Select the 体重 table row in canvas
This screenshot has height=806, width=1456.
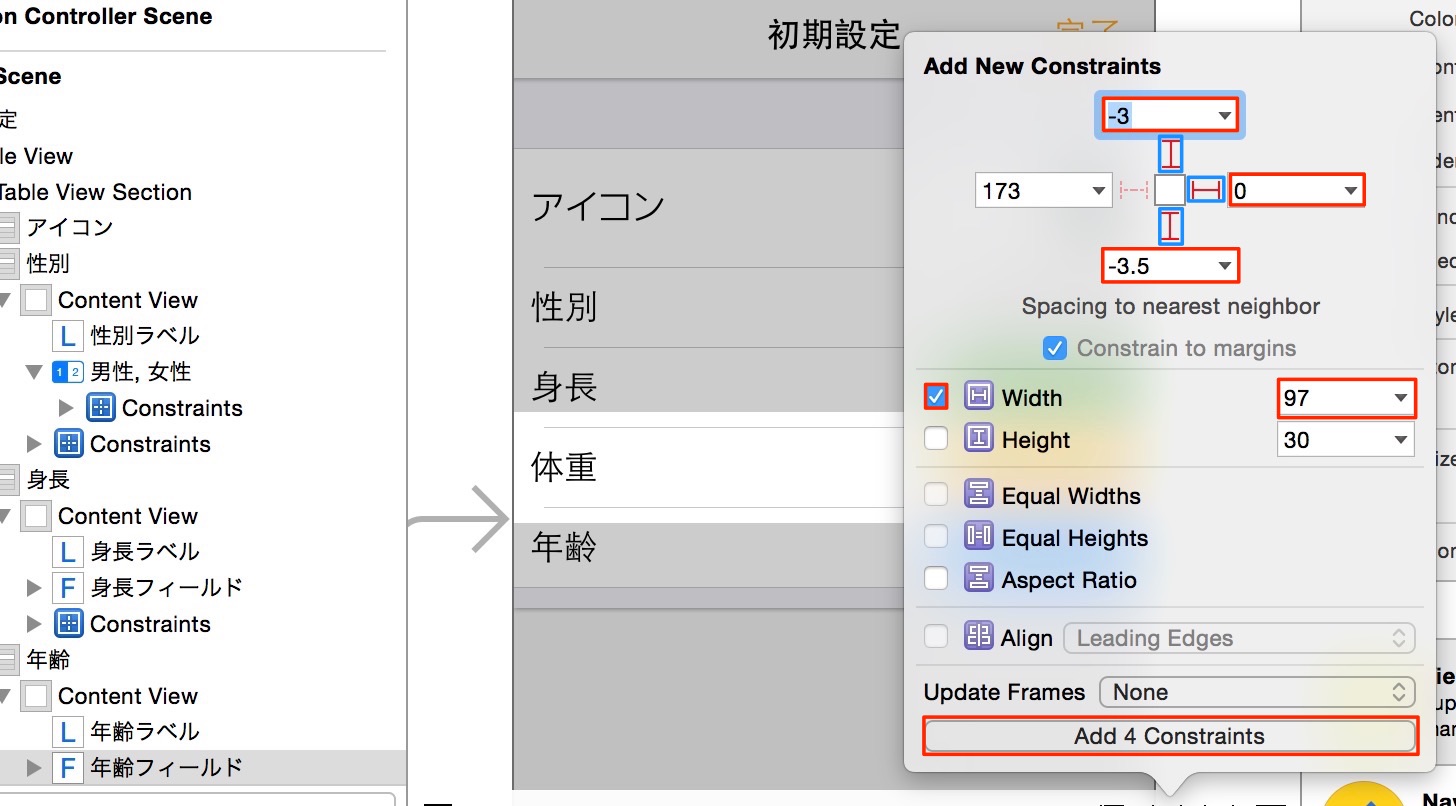tap(708, 467)
